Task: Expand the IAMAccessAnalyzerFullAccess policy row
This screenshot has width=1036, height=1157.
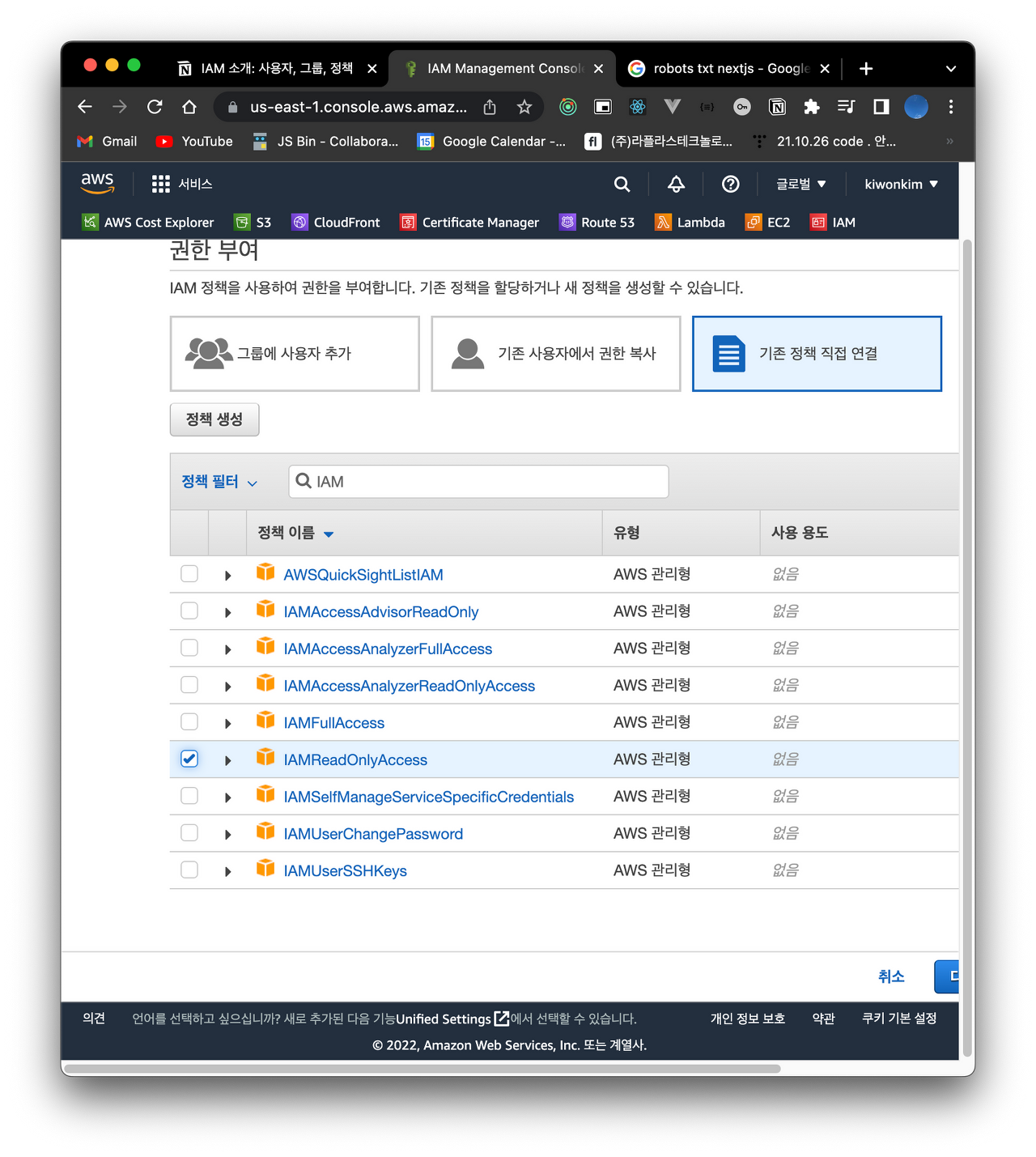Action: click(x=228, y=650)
